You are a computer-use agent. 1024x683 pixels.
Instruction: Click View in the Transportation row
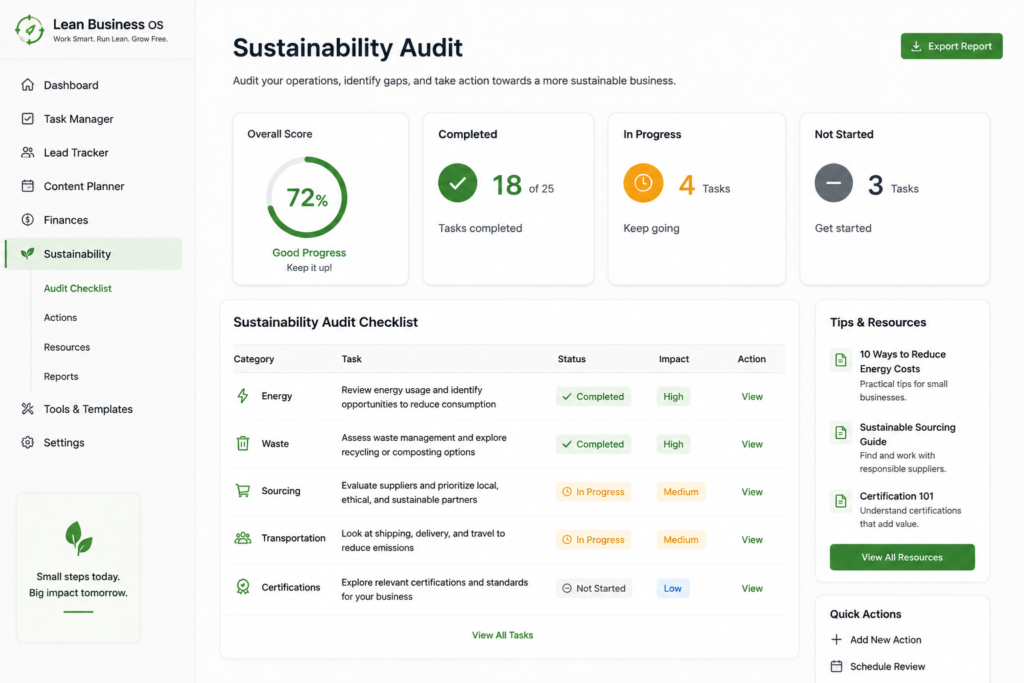[752, 539]
